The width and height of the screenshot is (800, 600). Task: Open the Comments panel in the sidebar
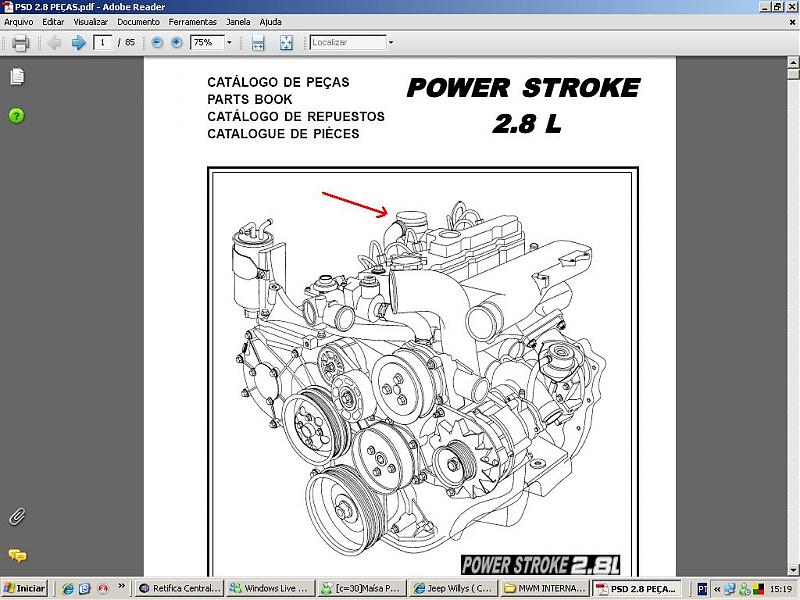tap(17, 555)
